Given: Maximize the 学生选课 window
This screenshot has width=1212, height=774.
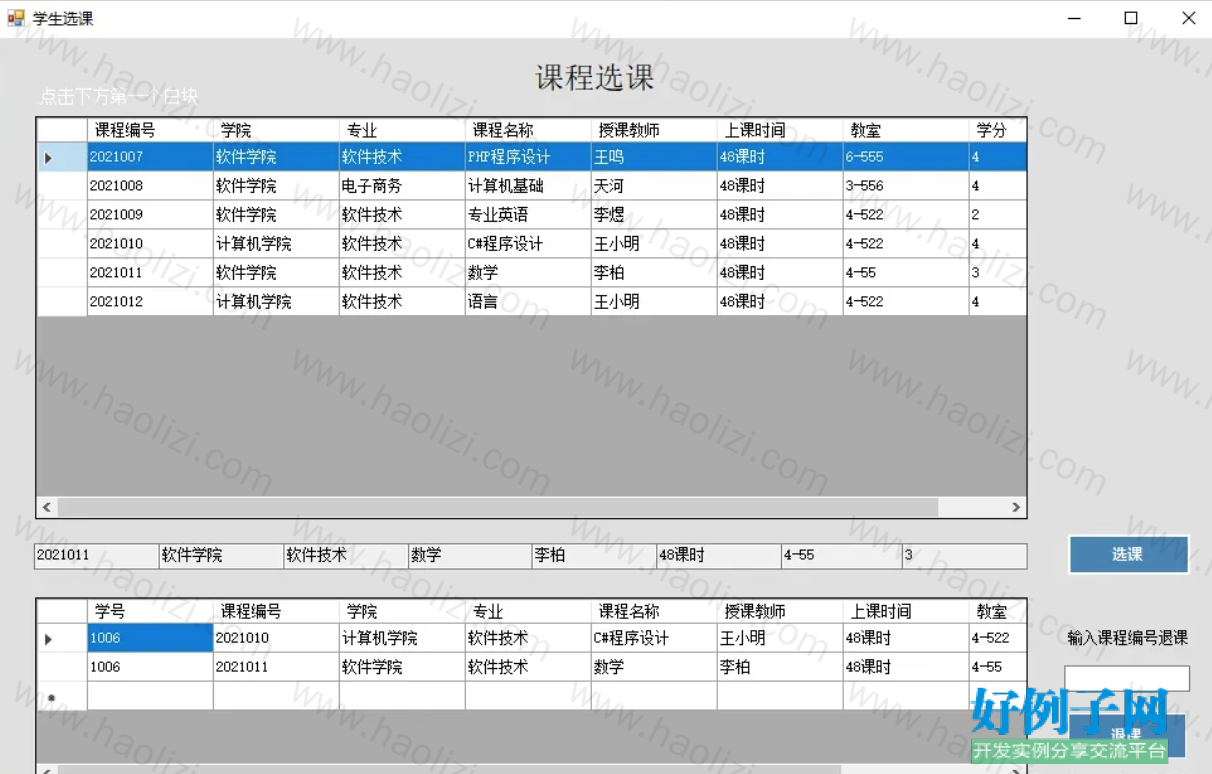Looking at the screenshot, I should pyautogui.click(x=1131, y=18).
